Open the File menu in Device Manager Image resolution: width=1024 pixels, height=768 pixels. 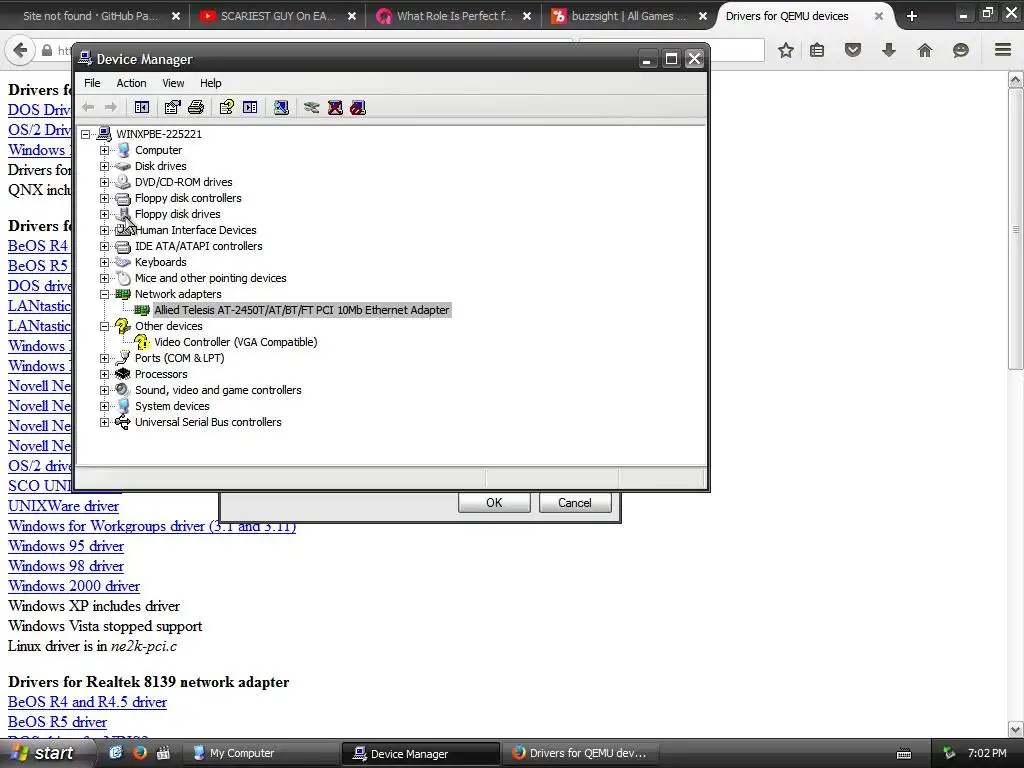click(92, 83)
